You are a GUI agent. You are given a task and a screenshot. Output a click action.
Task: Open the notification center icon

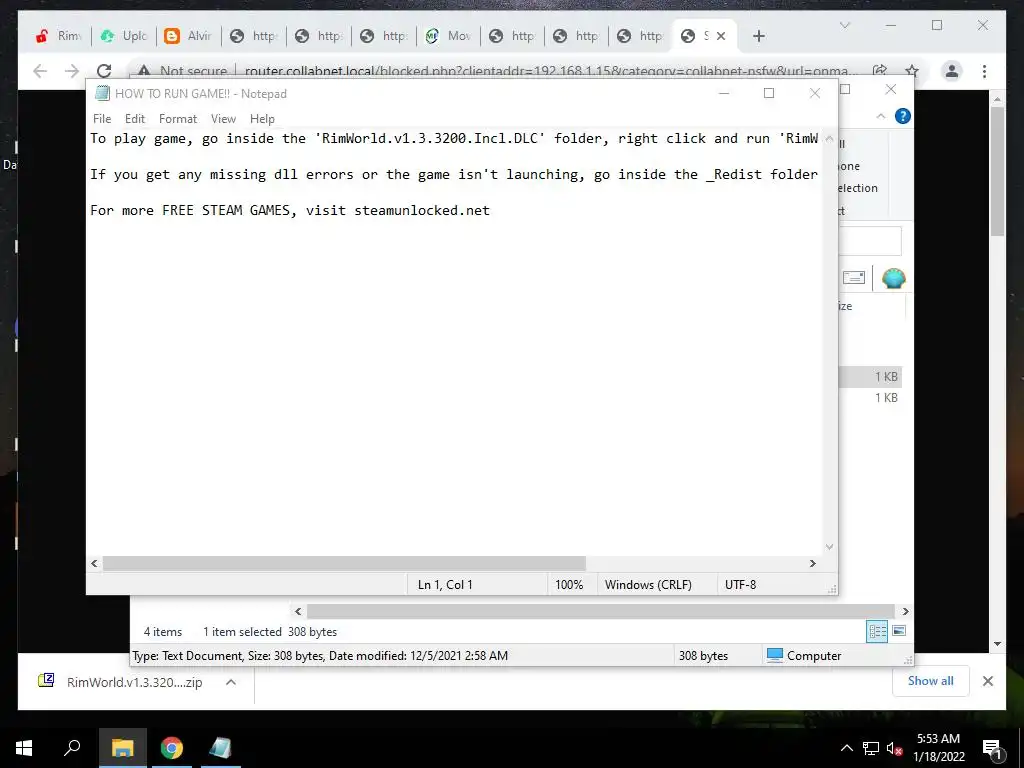[993, 748]
